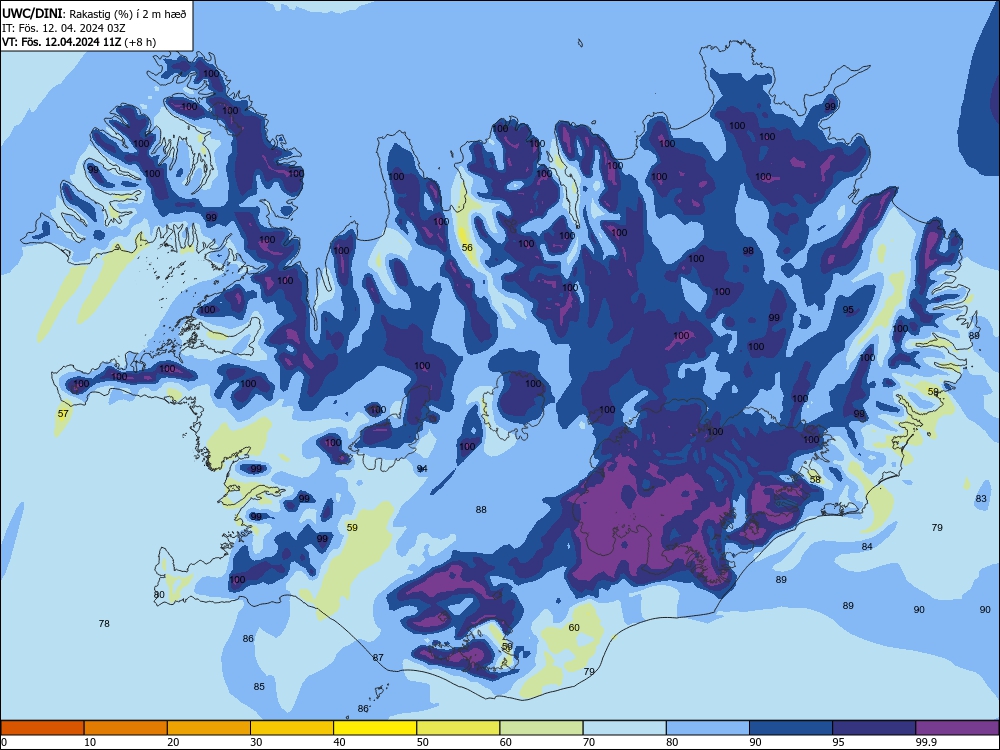The width and height of the screenshot is (1000, 750).
Task: Click the offshore humidity value 83
Action: pyautogui.click(x=981, y=499)
